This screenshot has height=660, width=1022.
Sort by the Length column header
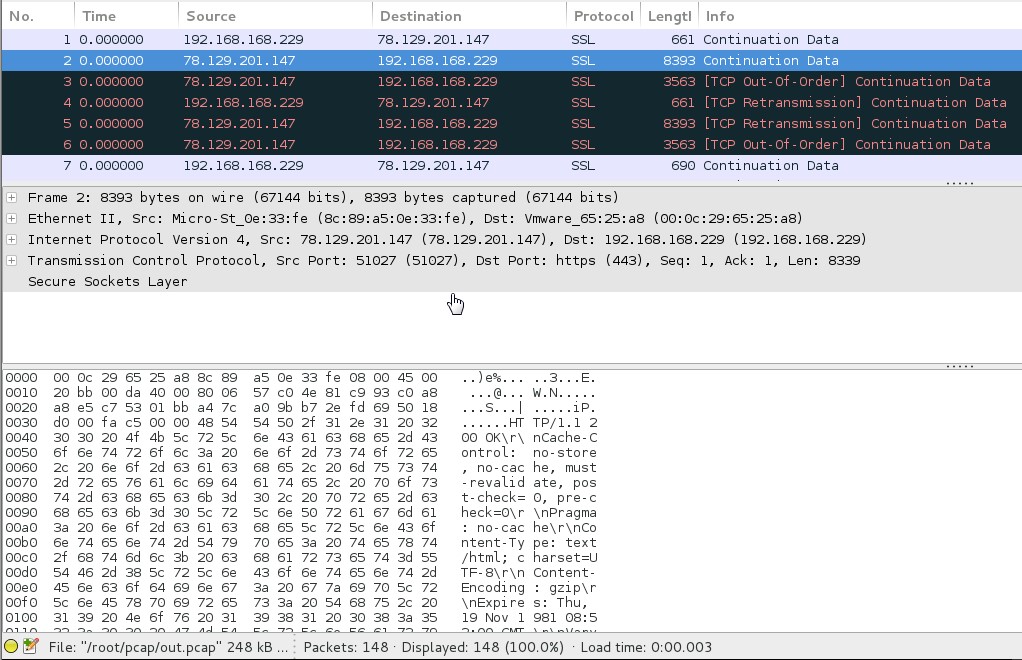tap(669, 16)
